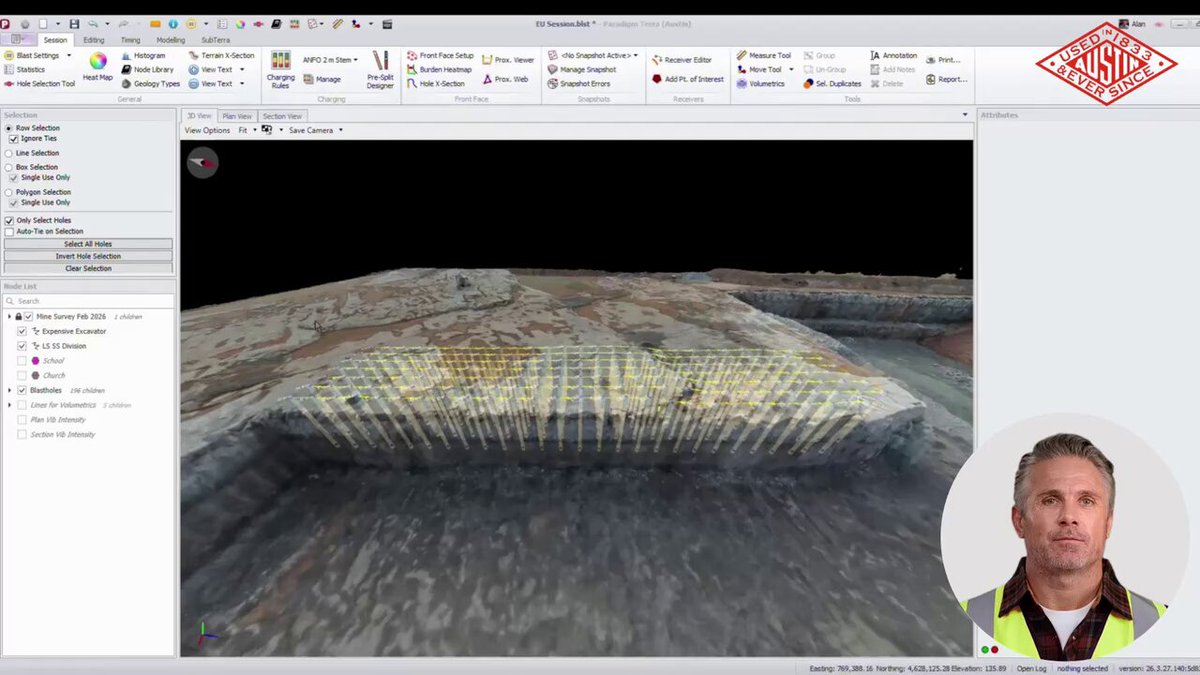The height and width of the screenshot is (675, 1200).
Task: Uncheck the Expensive Excavator node checkbox
Action: pos(22,331)
